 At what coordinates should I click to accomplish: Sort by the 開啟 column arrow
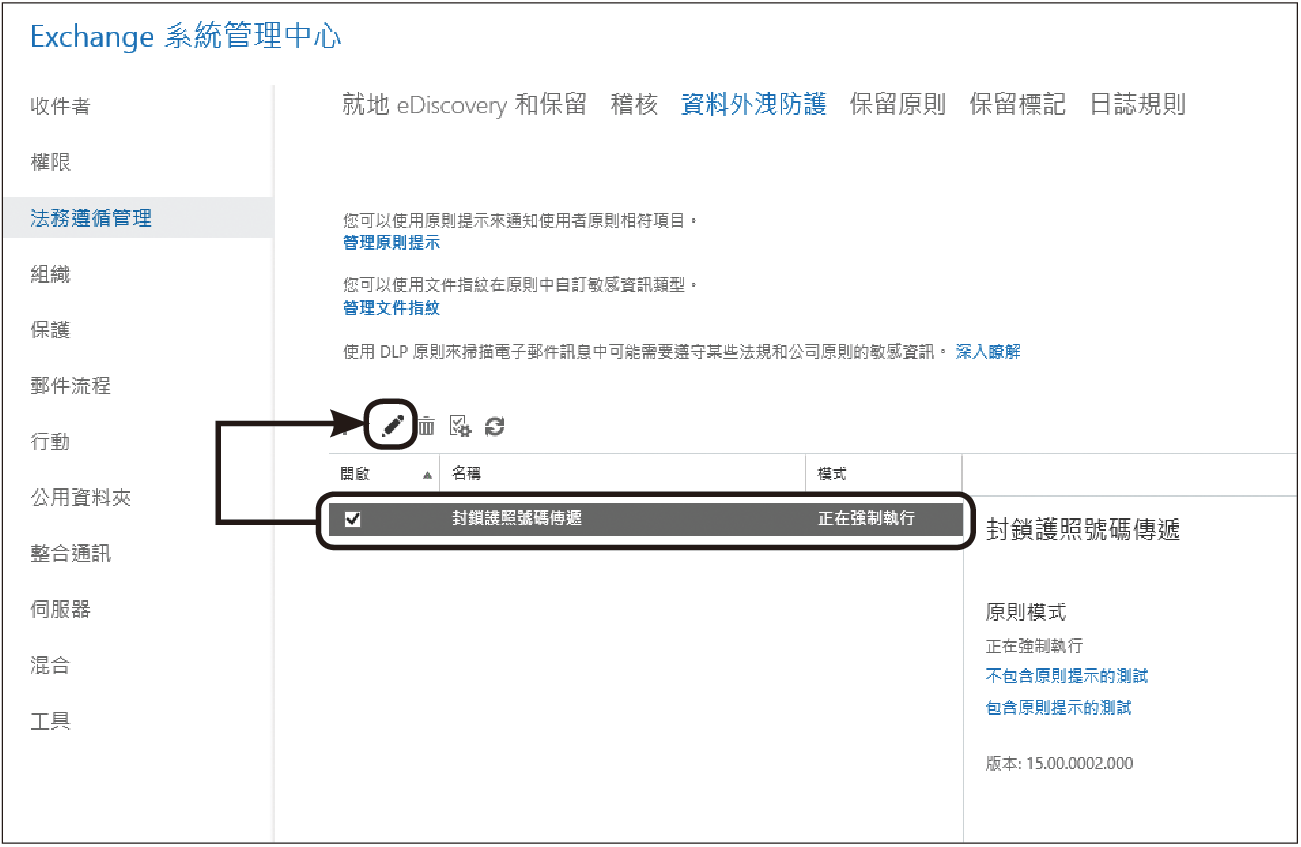coord(428,476)
